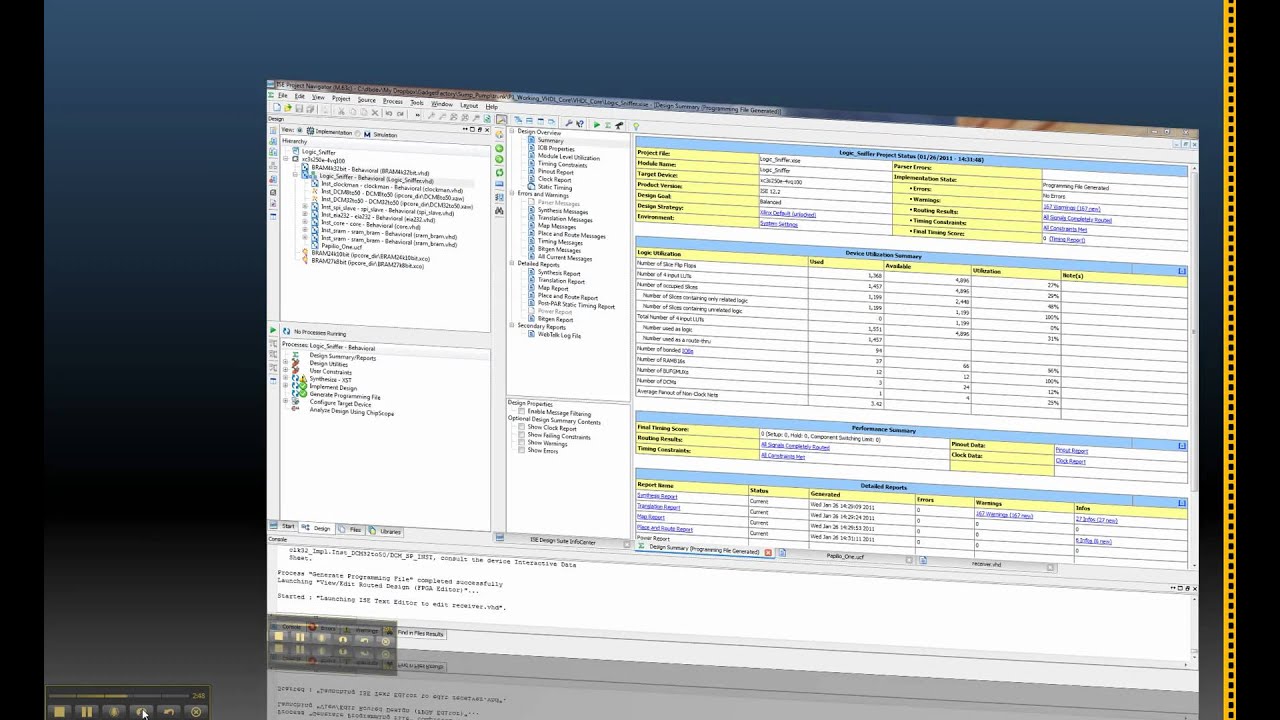This screenshot has width=1280, height=720.
Task: Select Analyze Design Using ChipScope
Action: tap(352, 412)
